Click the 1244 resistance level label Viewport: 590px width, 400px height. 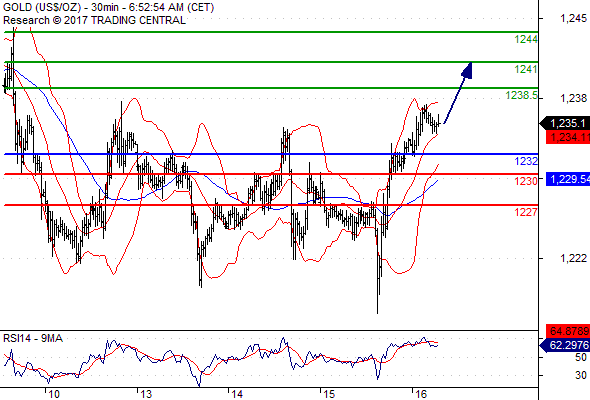point(526,39)
